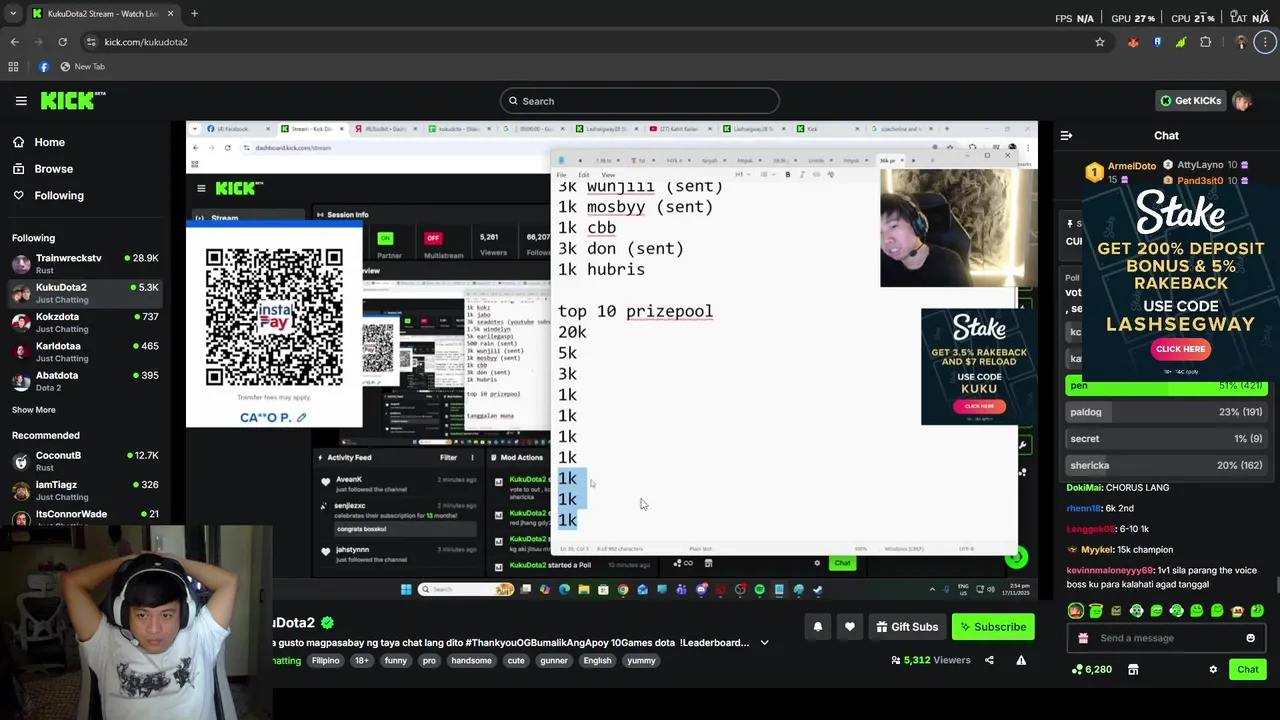Screen dimensions: 1280x720
Task: Open a new browser tab
Action: pyautogui.click(x=194, y=14)
